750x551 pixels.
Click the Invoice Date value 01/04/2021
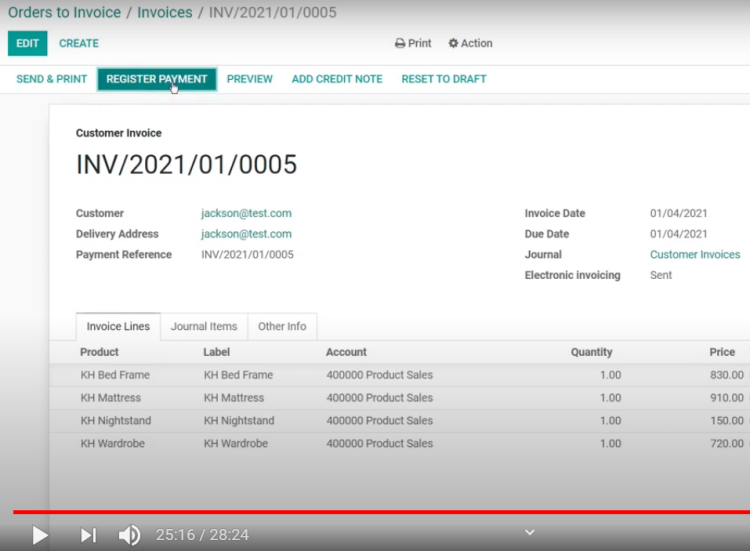click(679, 213)
